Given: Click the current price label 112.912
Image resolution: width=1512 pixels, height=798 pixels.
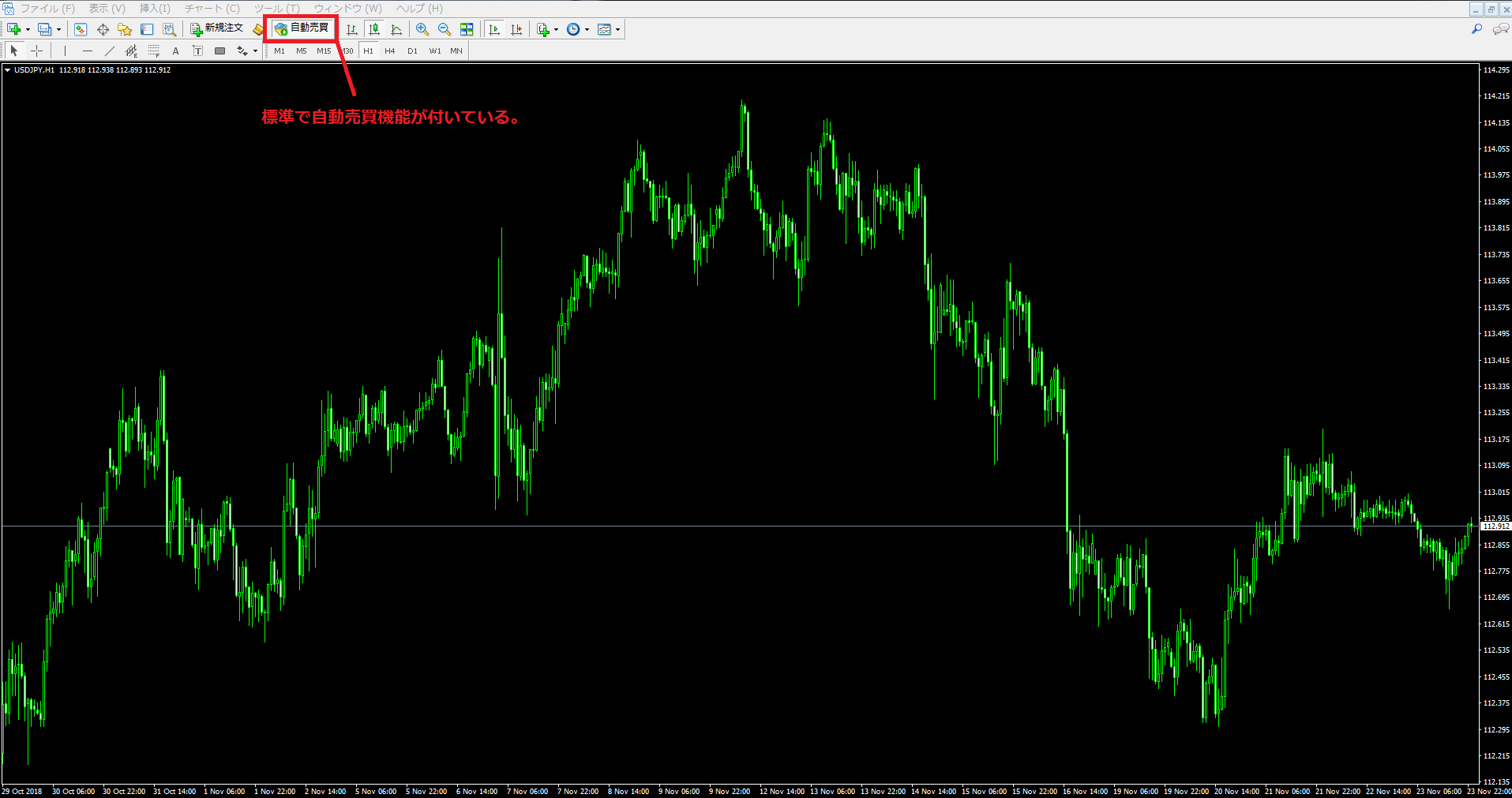Looking at the screenshot, I should [x=1495, y=526].
